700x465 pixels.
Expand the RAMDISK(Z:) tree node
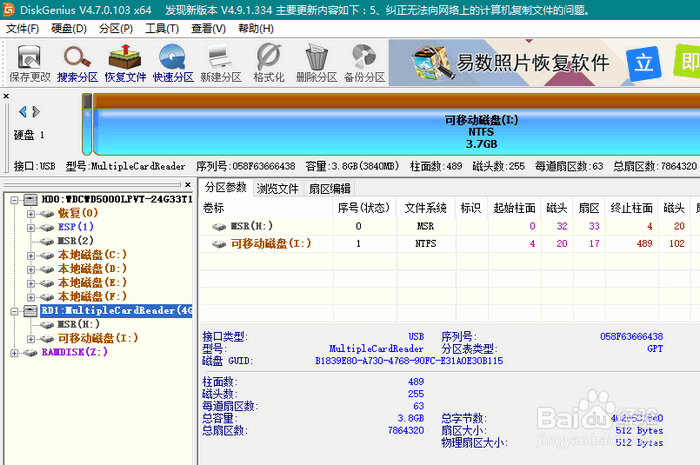[x=14, y=353]
